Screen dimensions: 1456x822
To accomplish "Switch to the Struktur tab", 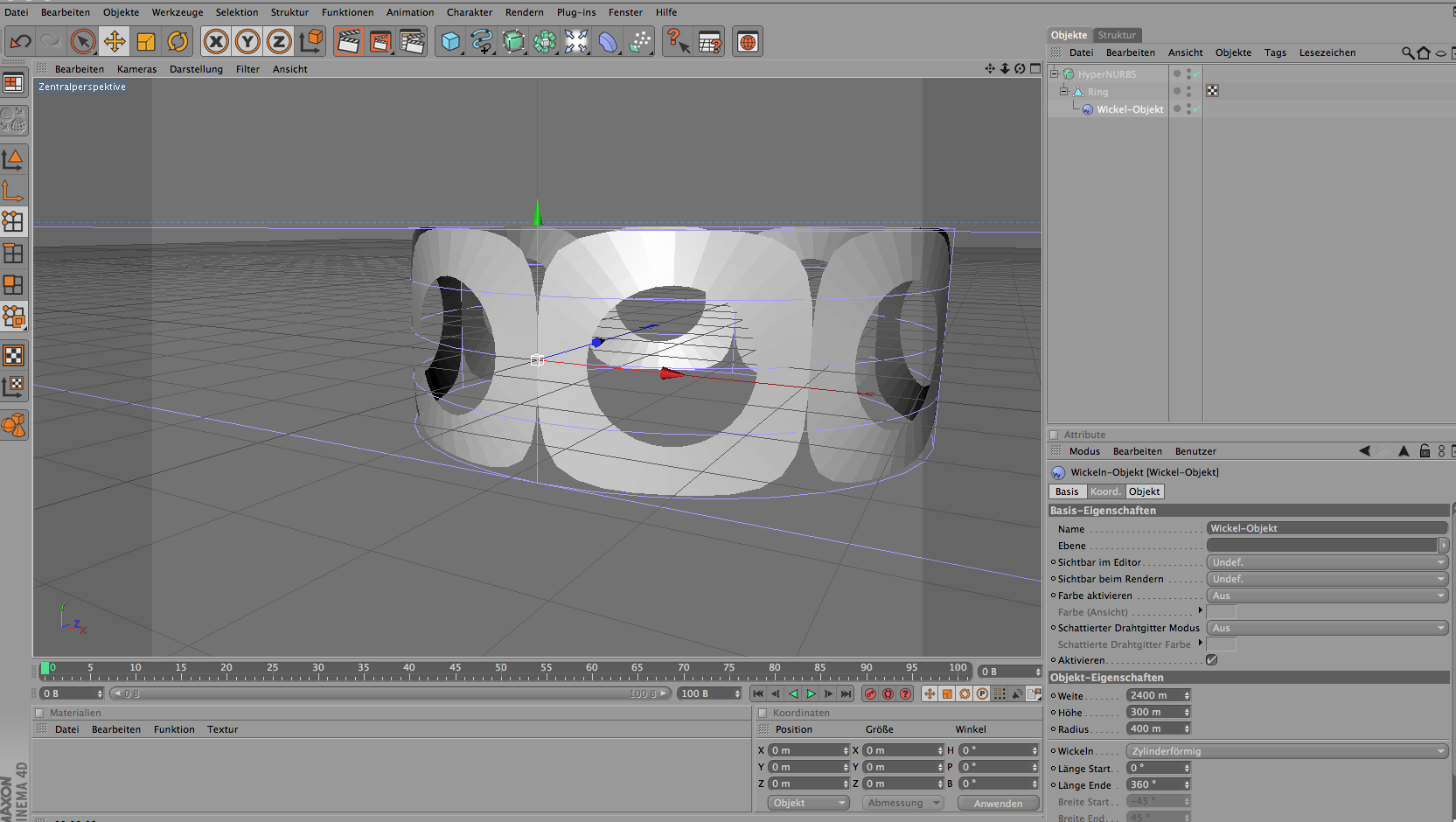I will [x=1117, y=35].
